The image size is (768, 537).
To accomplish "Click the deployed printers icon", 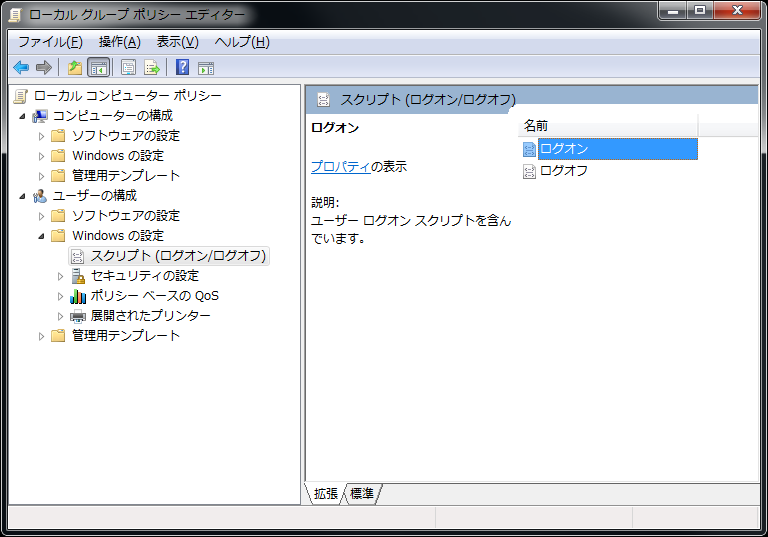I will point(78,316).
